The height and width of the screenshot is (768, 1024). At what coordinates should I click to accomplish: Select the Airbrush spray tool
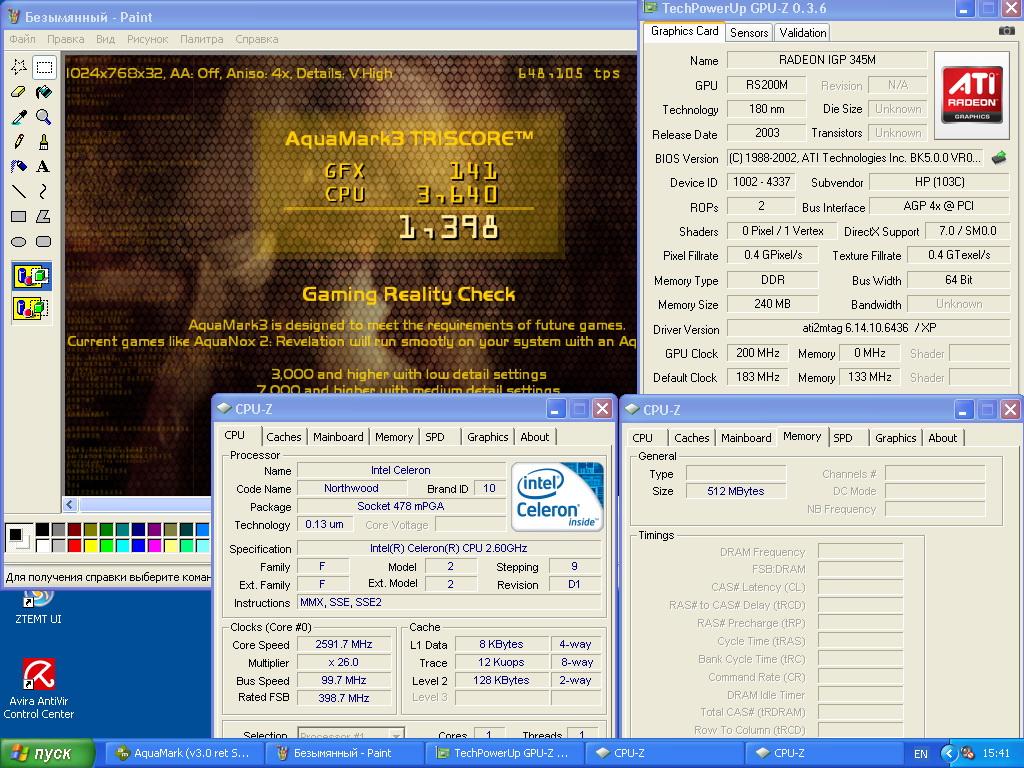pyautogui.click(x=18, y=167)
